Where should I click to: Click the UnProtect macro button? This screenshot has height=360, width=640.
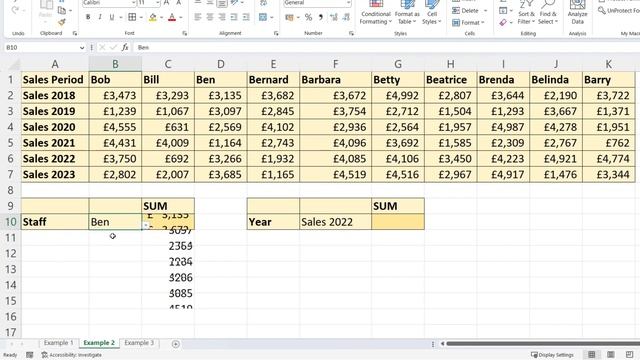pos(618,11)
